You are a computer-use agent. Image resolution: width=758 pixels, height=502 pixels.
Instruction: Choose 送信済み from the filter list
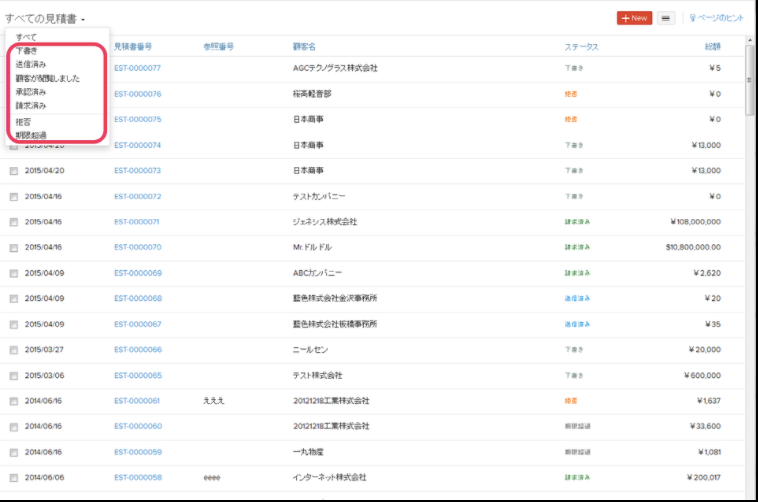[x=31, y=64]
